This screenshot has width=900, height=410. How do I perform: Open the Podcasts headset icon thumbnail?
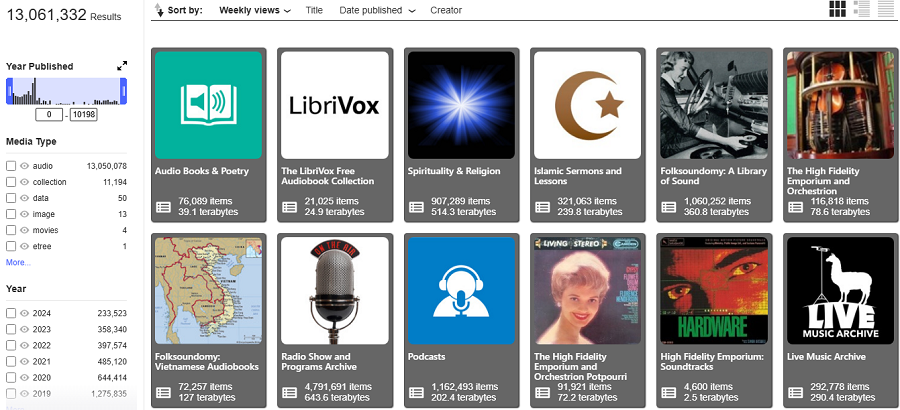461,291
